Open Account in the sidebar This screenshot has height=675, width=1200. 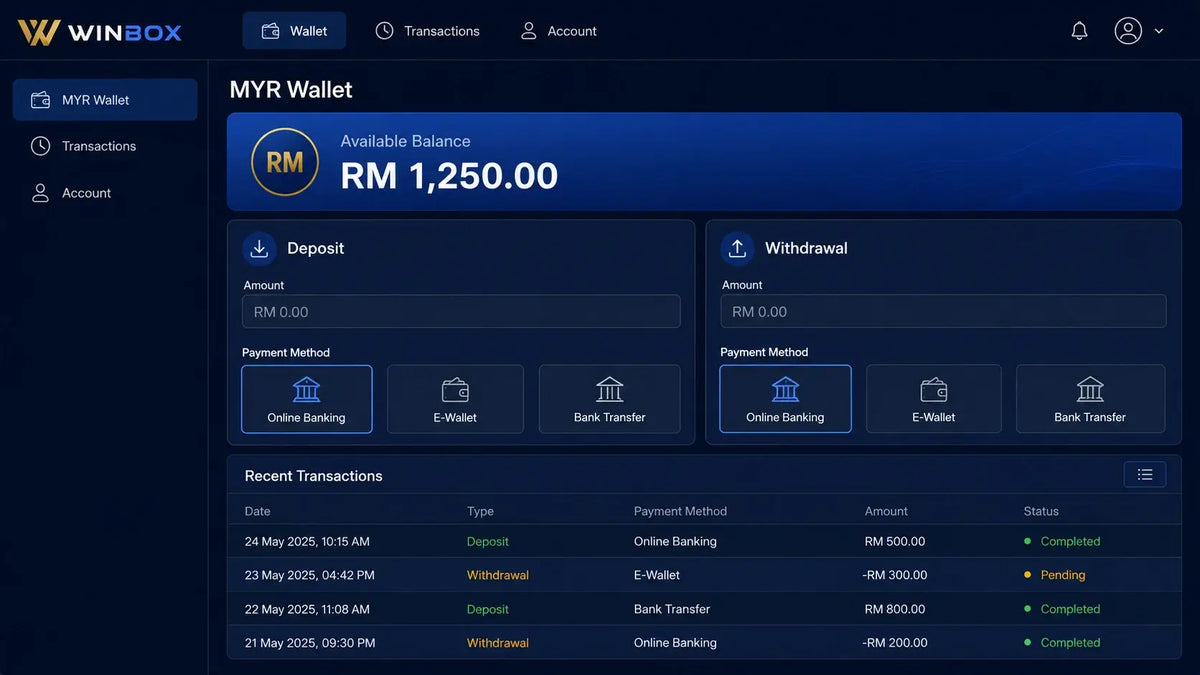[x=71, y=193]
